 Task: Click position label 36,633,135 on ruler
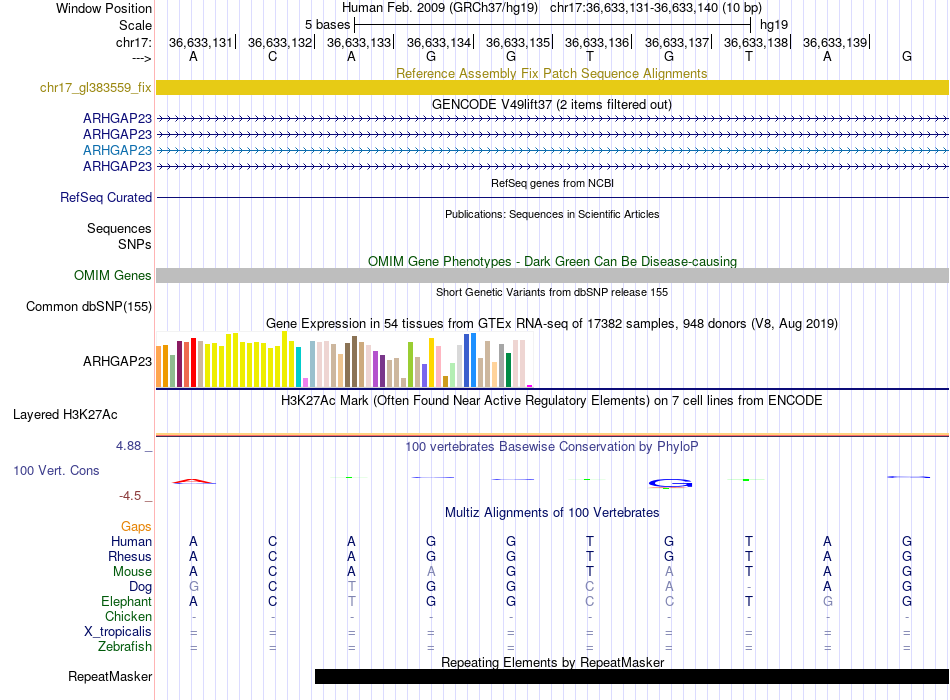[517, 42]
